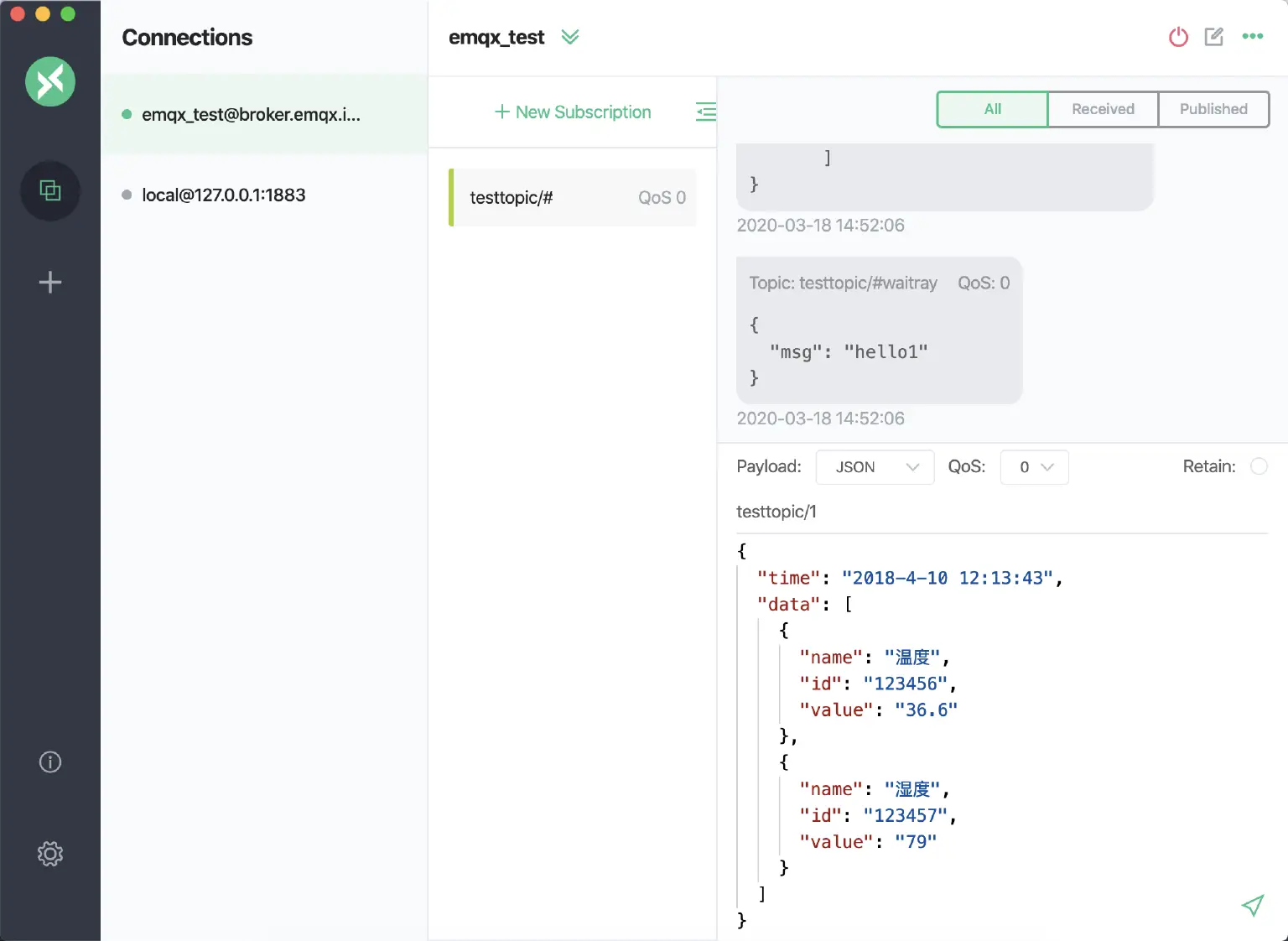Open the ellipsis more-options menu
Viewport: 1288px width, 941px height.
[1253, 37]
